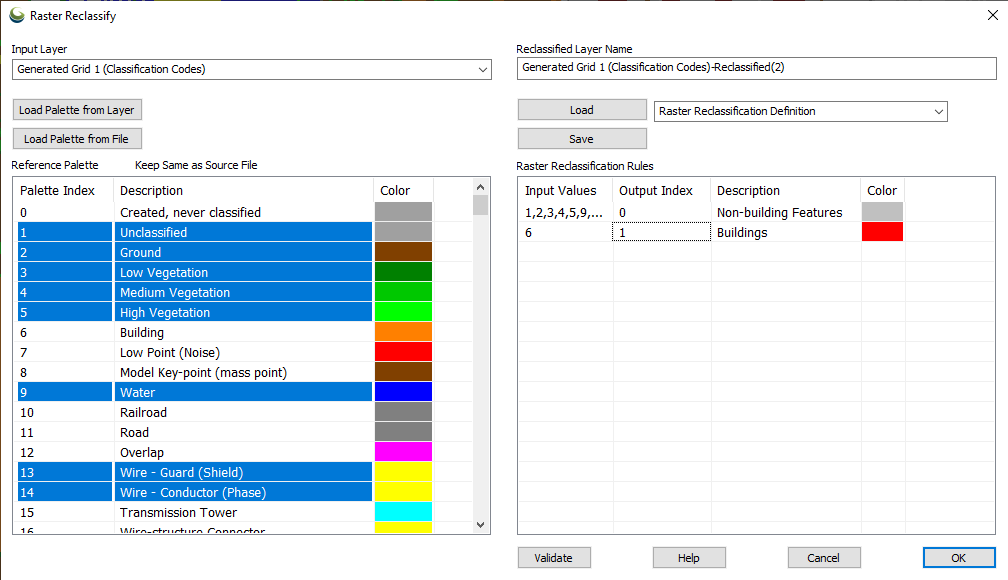Image resolution: width=1008 pixels, height=580 pixels.
Task: Select the gray swatch for Created, never classified
Action: (403, 212)
